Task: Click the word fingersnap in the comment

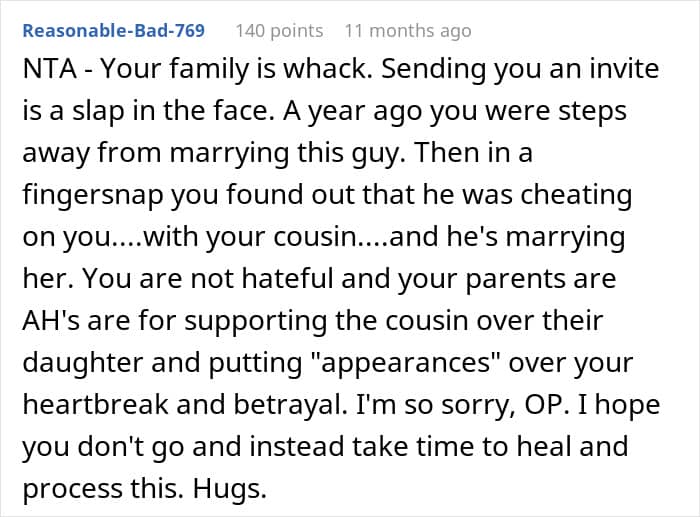Action: 93,196
